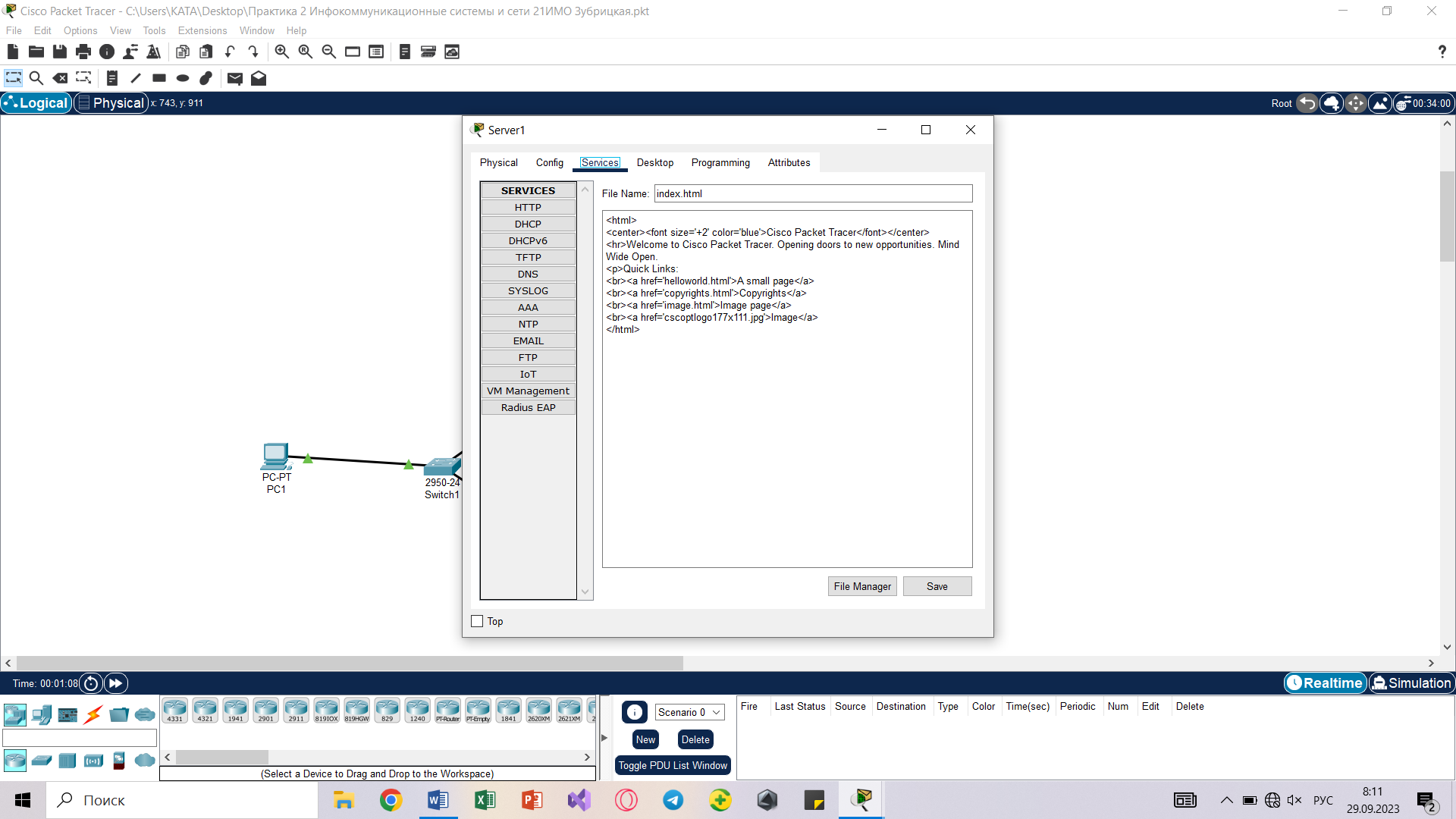Open the Options menu

(80, 30)
